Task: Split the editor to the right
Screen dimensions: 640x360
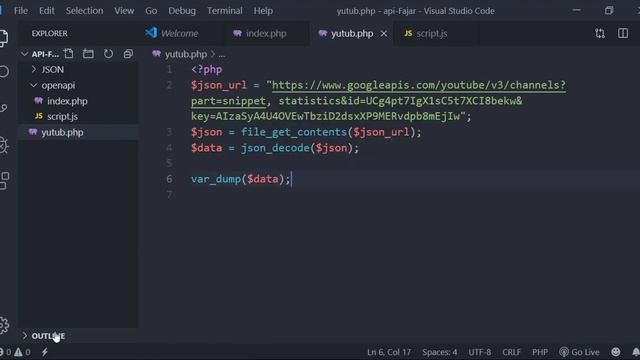Action: click(x=623, y=33)
